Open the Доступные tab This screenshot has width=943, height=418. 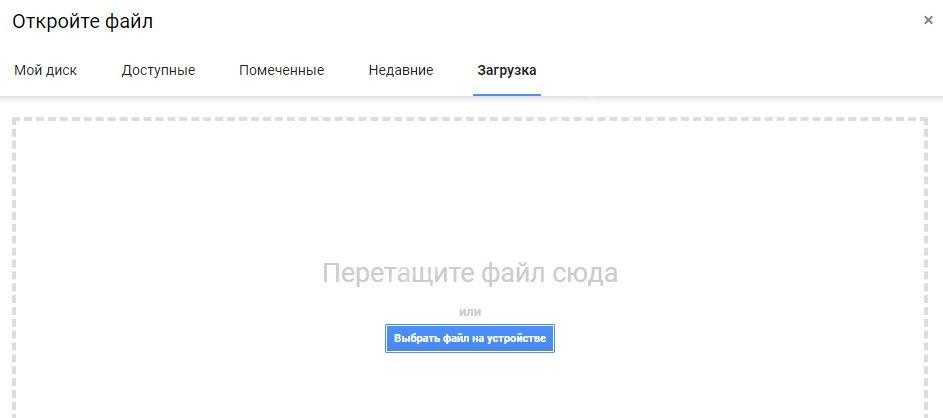[158, 70]
